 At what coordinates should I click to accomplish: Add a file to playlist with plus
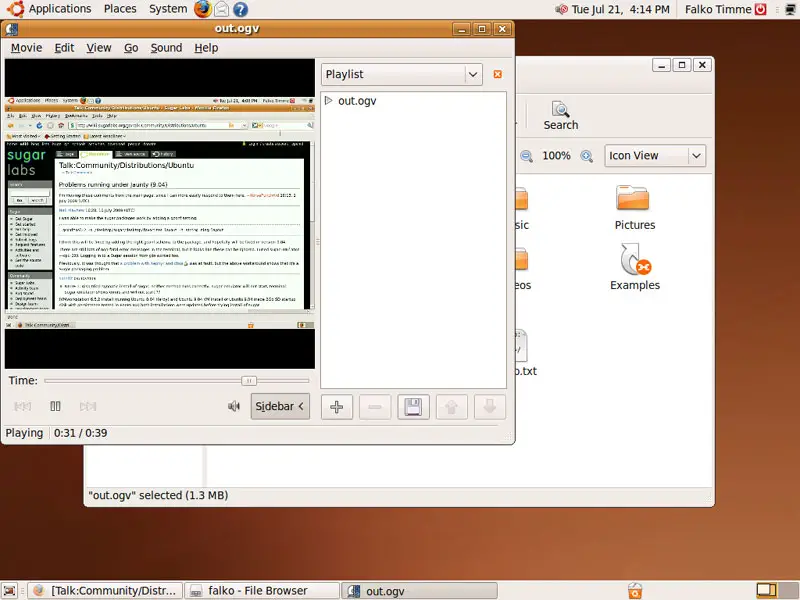pos(337,407)
